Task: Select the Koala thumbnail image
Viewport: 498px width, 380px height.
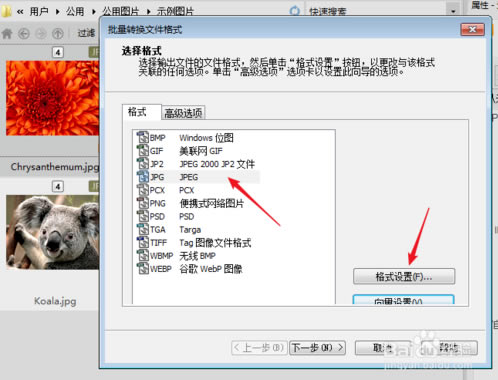Action: tap(53, 232)
